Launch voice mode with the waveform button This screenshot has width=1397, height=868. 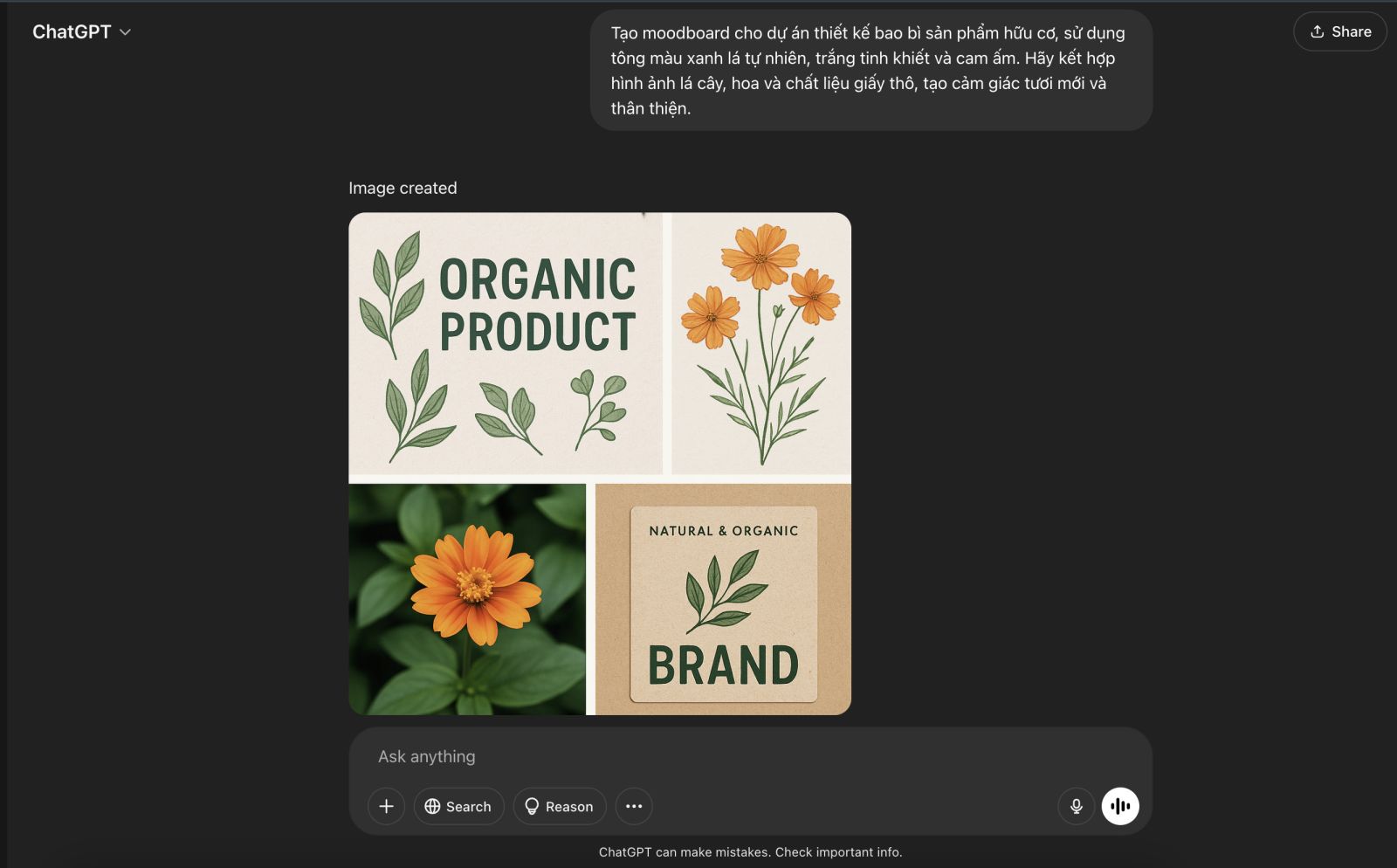(x=1120, y=806)
